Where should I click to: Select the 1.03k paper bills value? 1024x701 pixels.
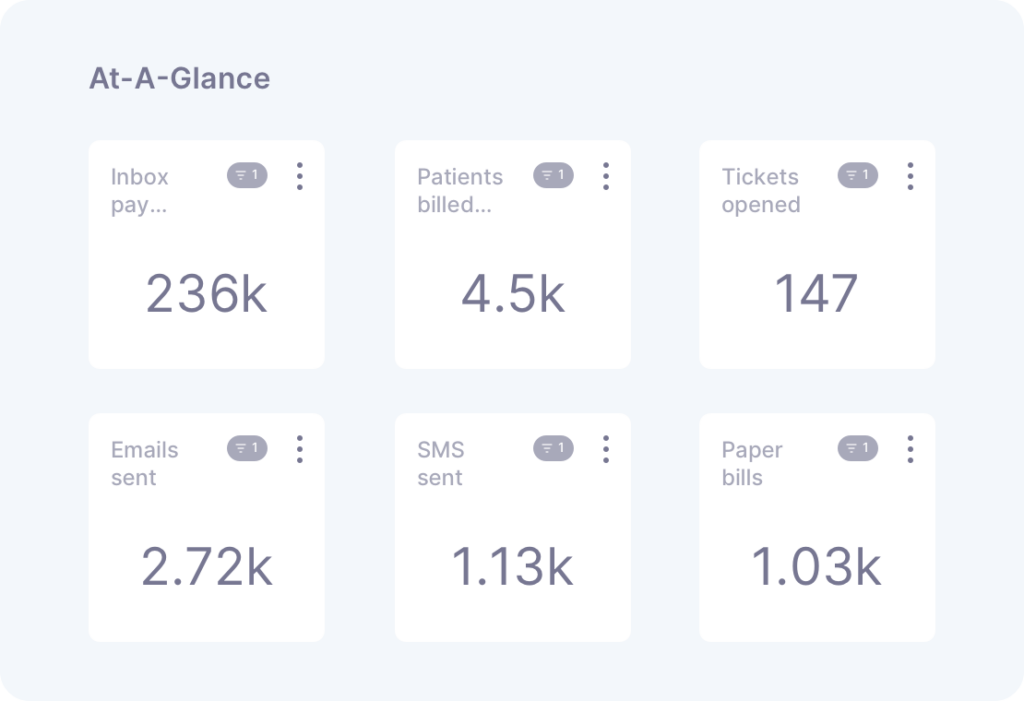(816, 567)
